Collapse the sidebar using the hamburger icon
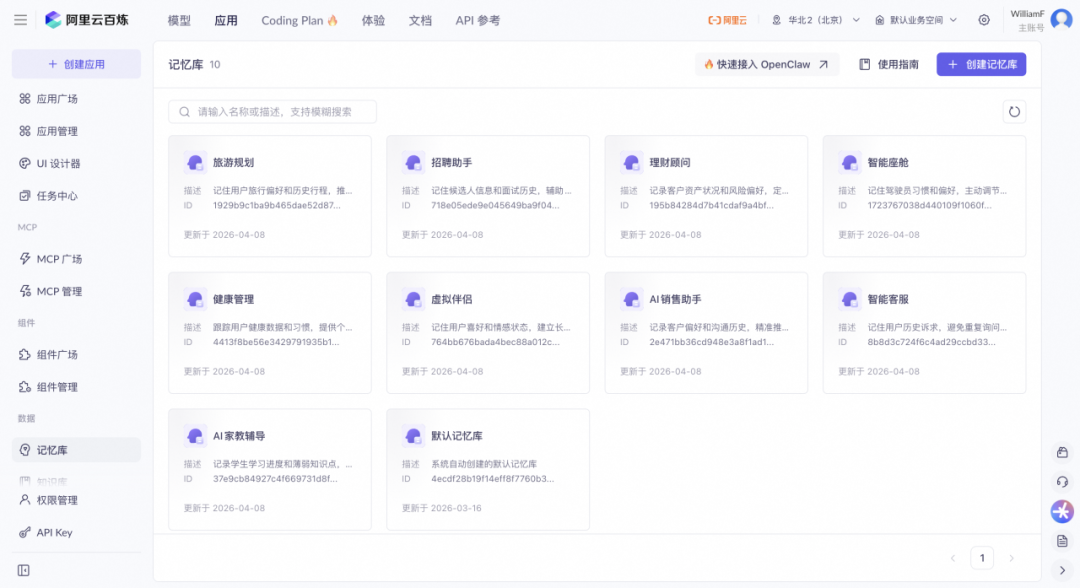Screen dimensions: 1080x588 tap(20, 19)
